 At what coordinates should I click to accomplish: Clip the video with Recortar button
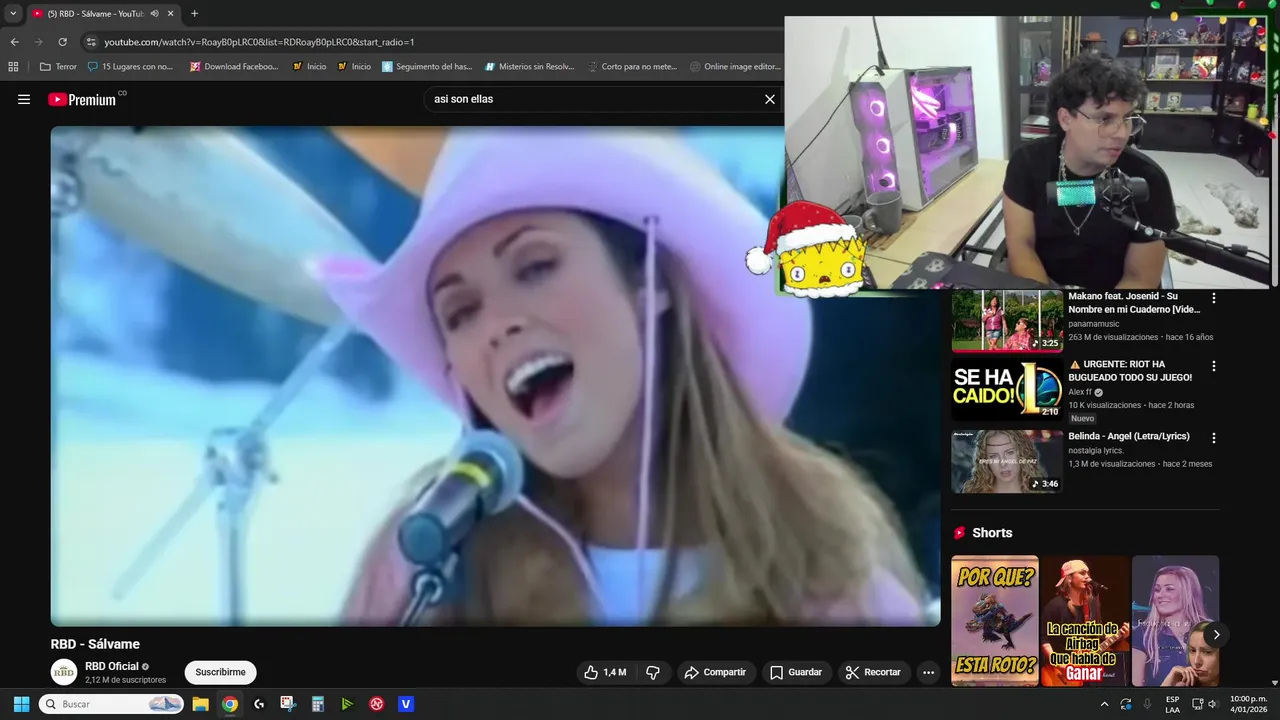pyautogui.click(x=872, y=672)
